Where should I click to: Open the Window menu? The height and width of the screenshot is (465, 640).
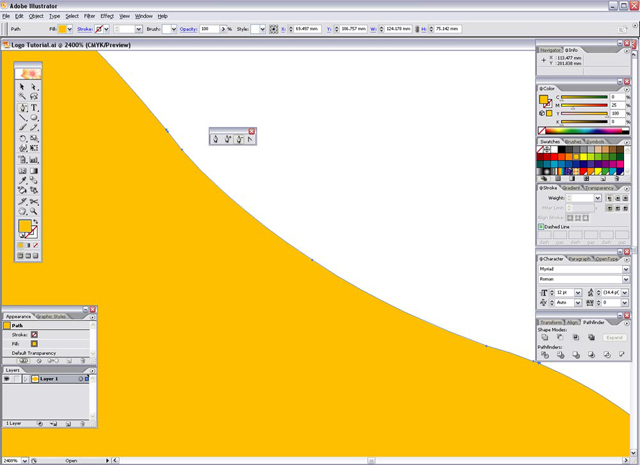[x=144, y=16]
